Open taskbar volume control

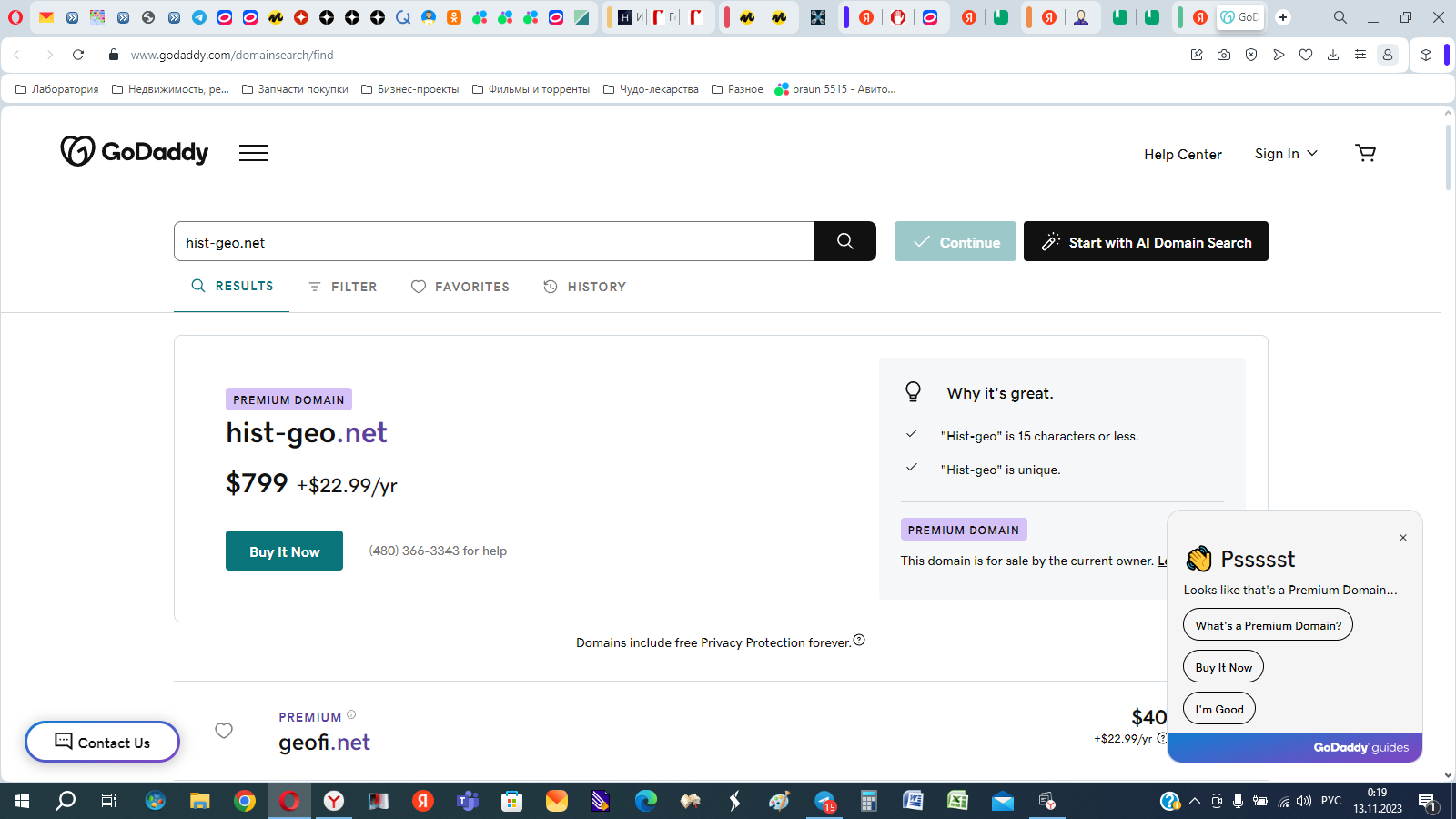(x=1304, y=801)
